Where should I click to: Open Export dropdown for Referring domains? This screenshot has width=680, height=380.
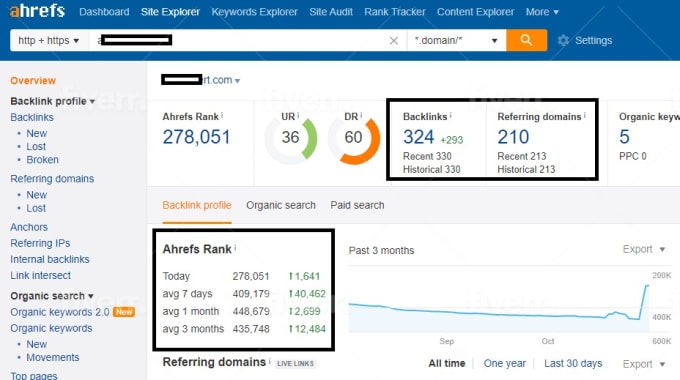pos(644,364)
